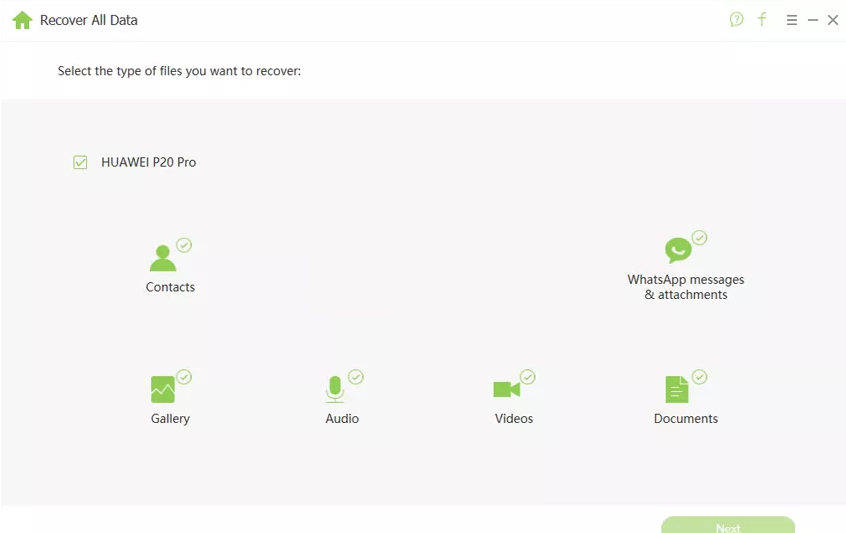Image resolution: width=846 pixels, height=533 pixels.
Task: Minimize the recovery window
Action: tap(813, 20)
